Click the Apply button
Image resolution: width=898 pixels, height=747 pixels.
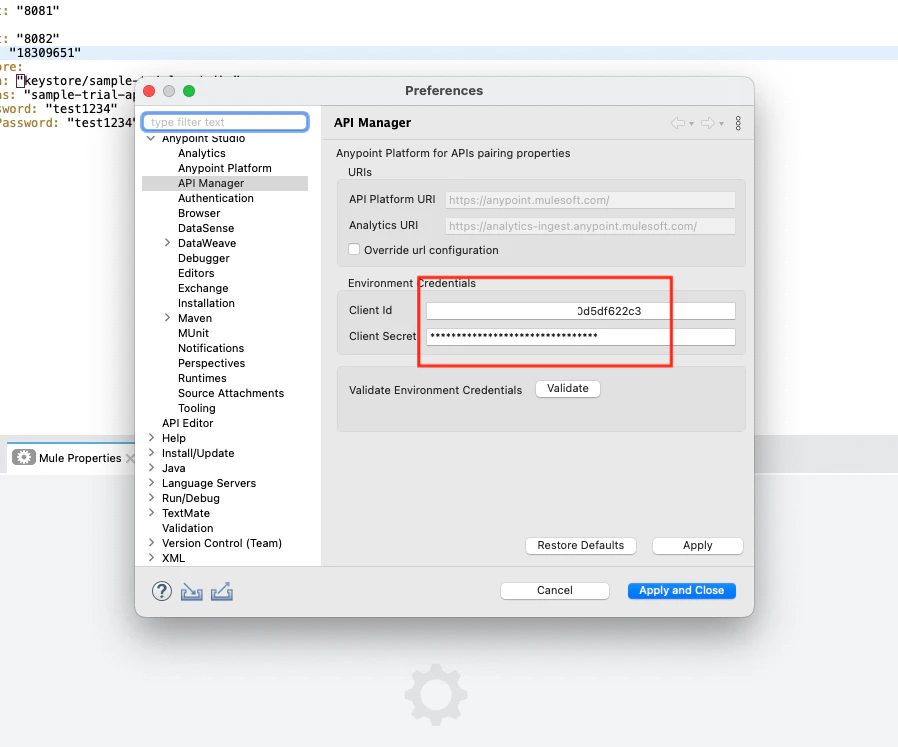pos(698,545)
